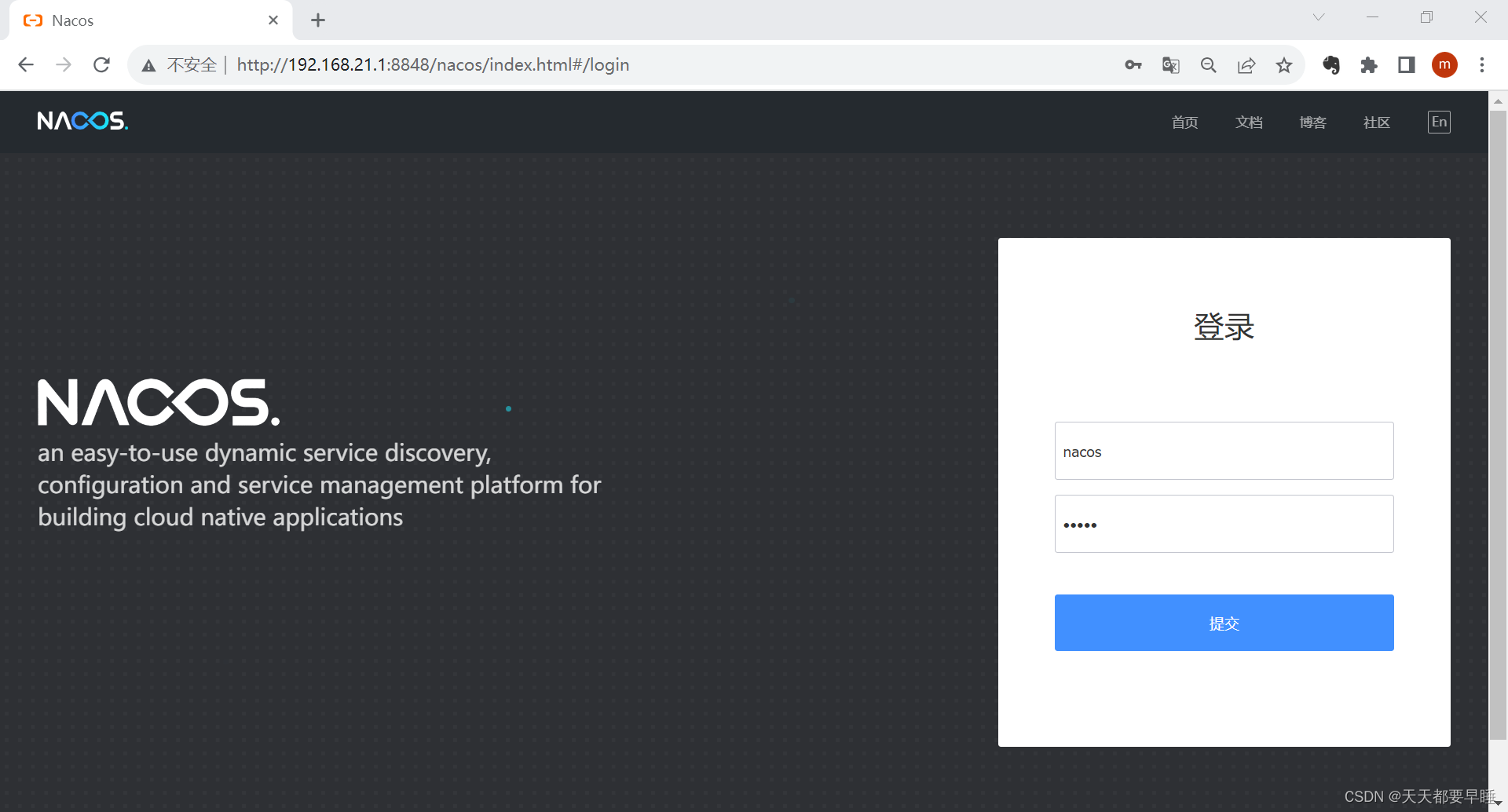Screen dimensions: 1508x812
Task: Click the reading mode sidebar icon
Action: click(x=1406, y=65)
